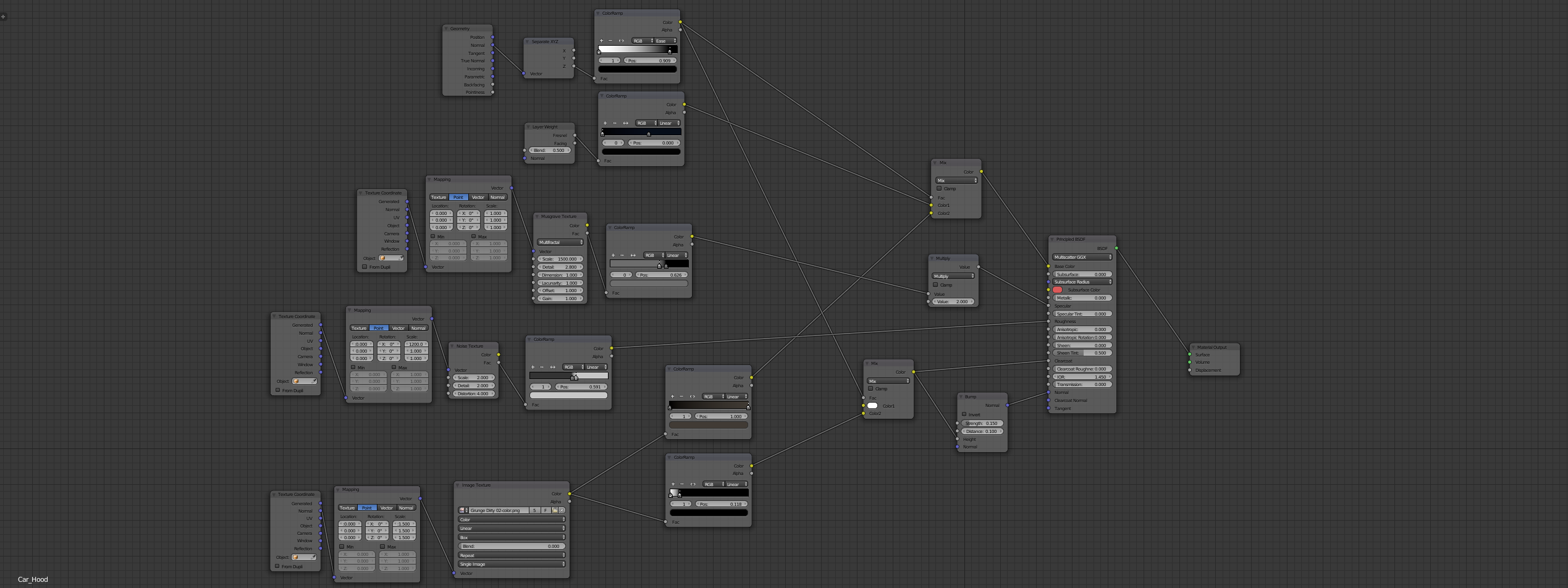Flip the ColorRamp with Pos 0.626
The height and width of the screenshot is (588, 1568).
pos(633,255)
